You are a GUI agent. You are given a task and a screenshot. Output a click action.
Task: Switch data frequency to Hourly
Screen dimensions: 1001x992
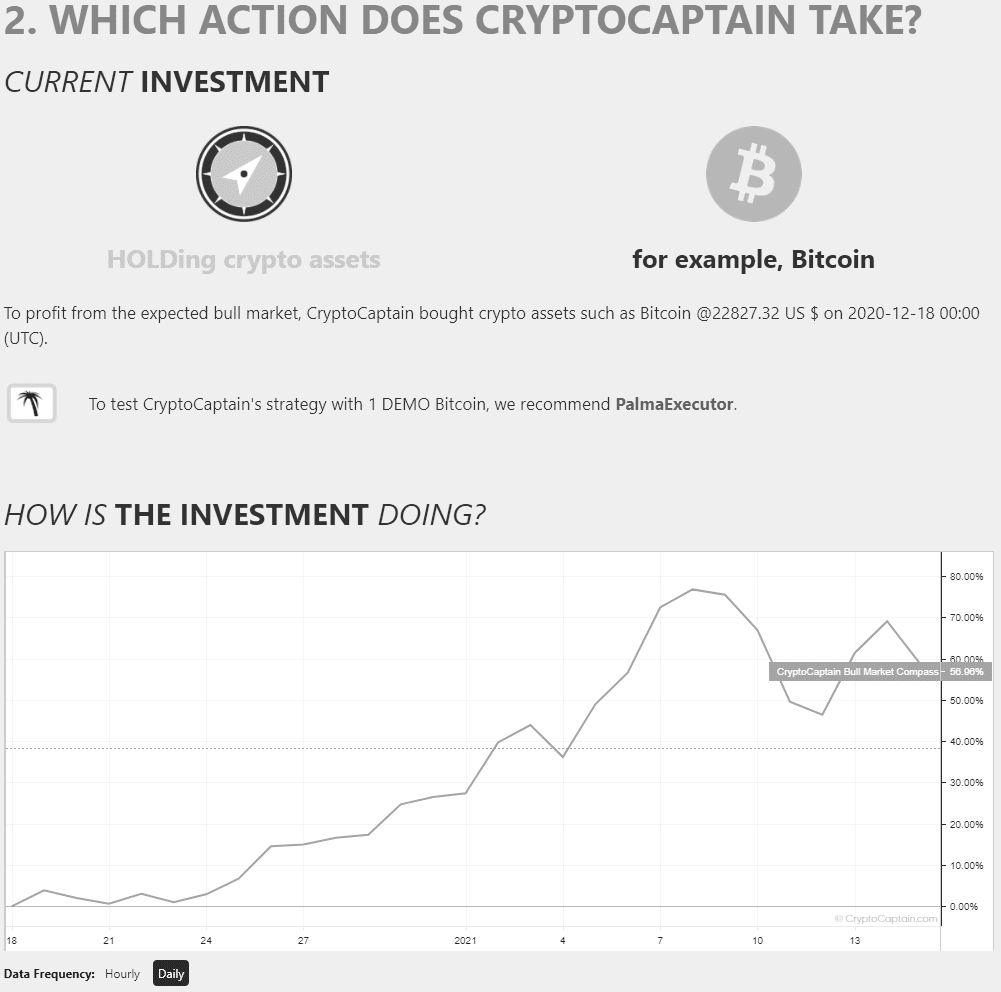click(122, 973)
